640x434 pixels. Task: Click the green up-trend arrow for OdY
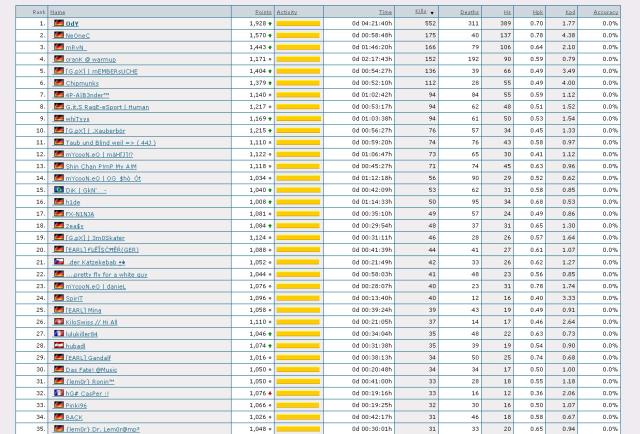[270, 23]
